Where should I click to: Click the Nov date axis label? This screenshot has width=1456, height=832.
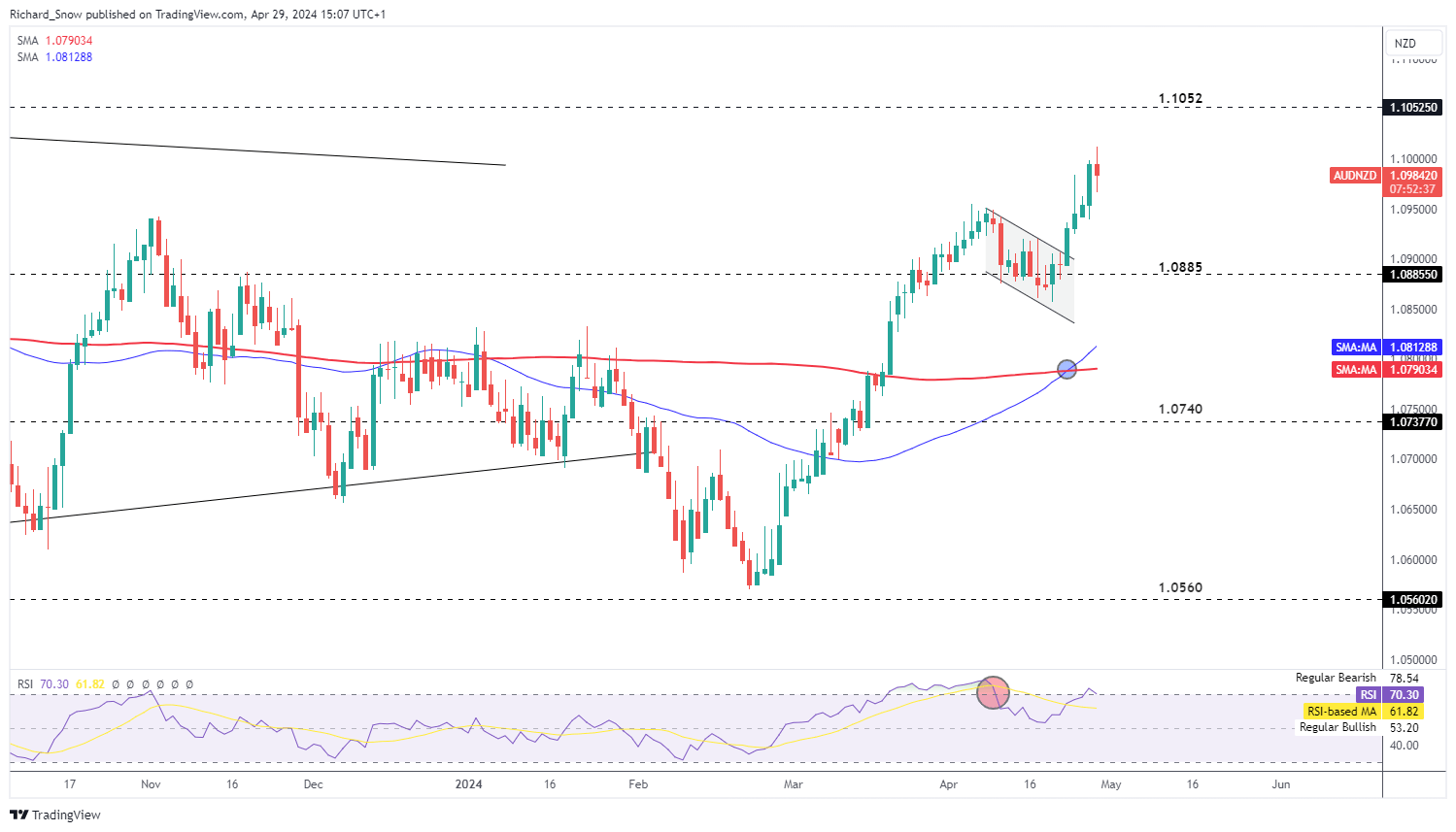pos(151,784)
